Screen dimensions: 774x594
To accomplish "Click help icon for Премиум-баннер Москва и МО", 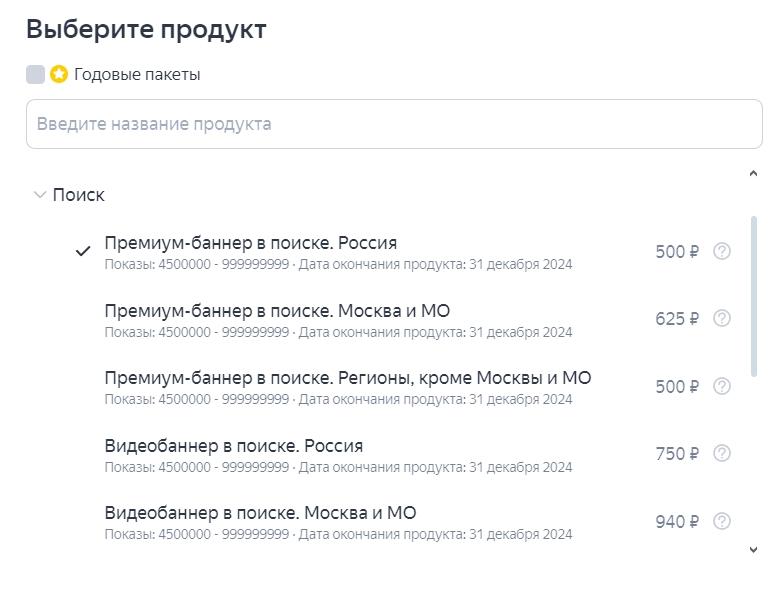I will coord(722,318).
